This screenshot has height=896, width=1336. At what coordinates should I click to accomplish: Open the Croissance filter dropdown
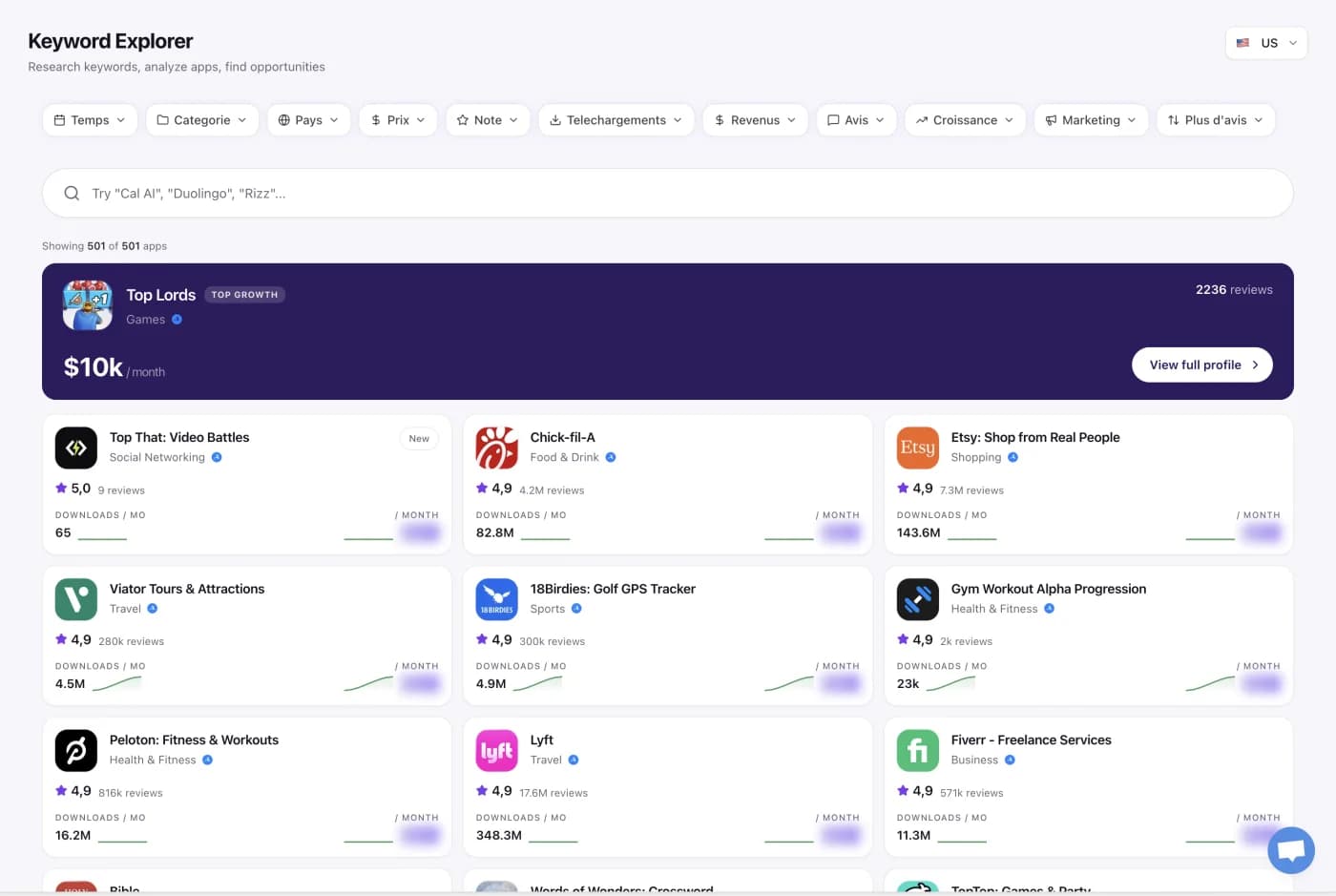click(965, 120)
